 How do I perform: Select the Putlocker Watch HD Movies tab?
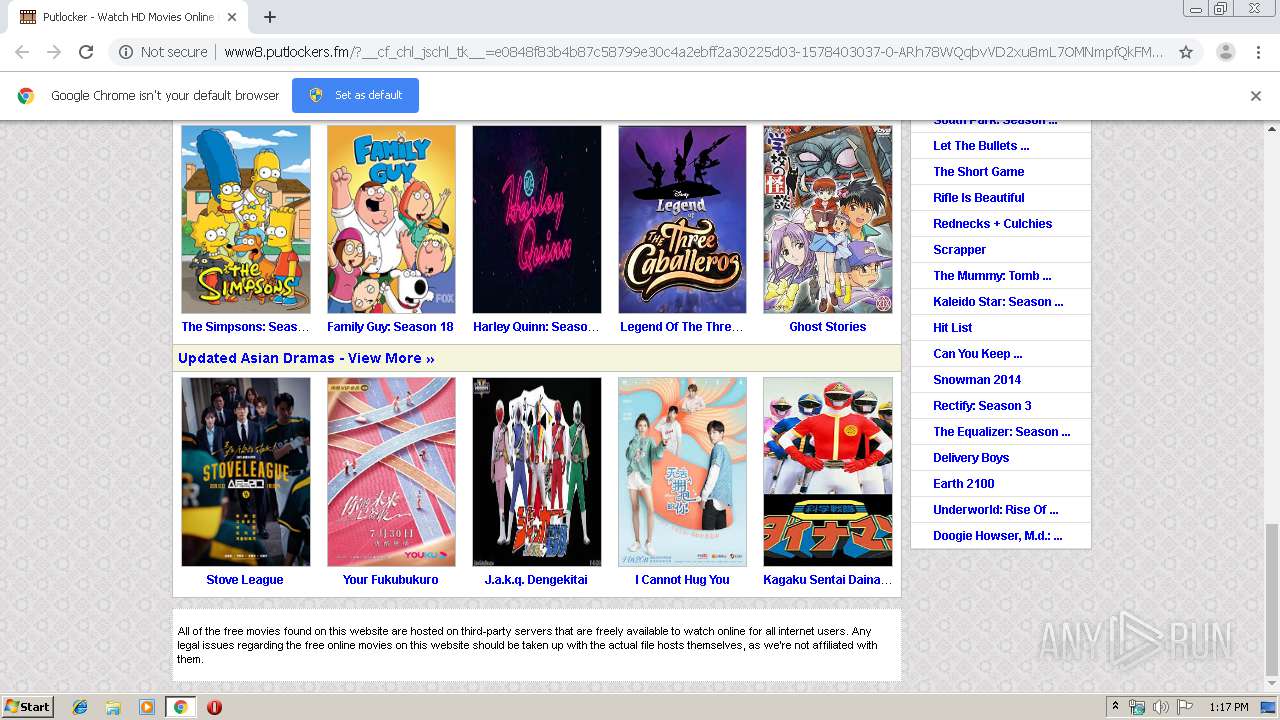point(128,17)
